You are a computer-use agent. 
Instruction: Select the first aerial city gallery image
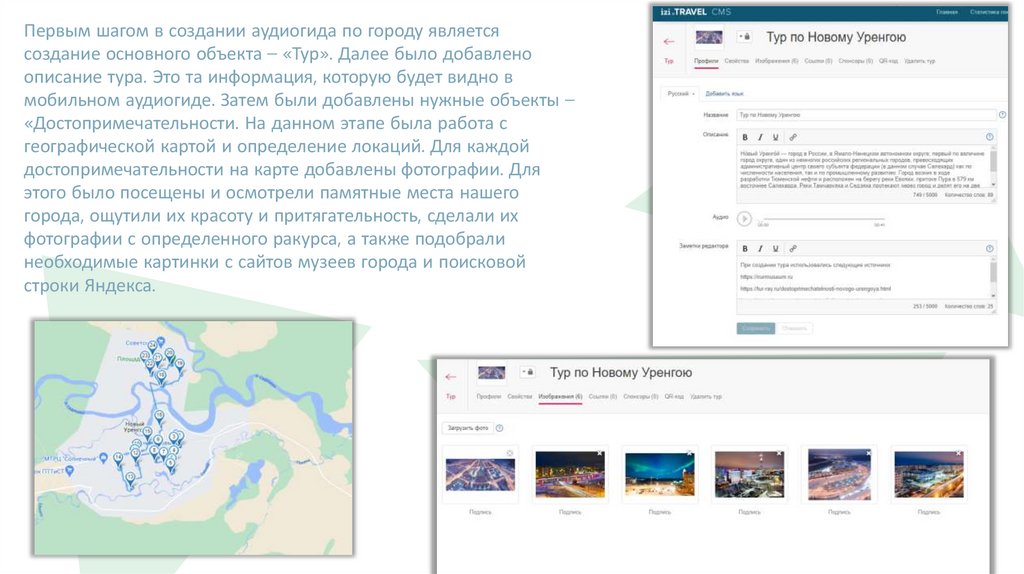[x=480, y=475]
